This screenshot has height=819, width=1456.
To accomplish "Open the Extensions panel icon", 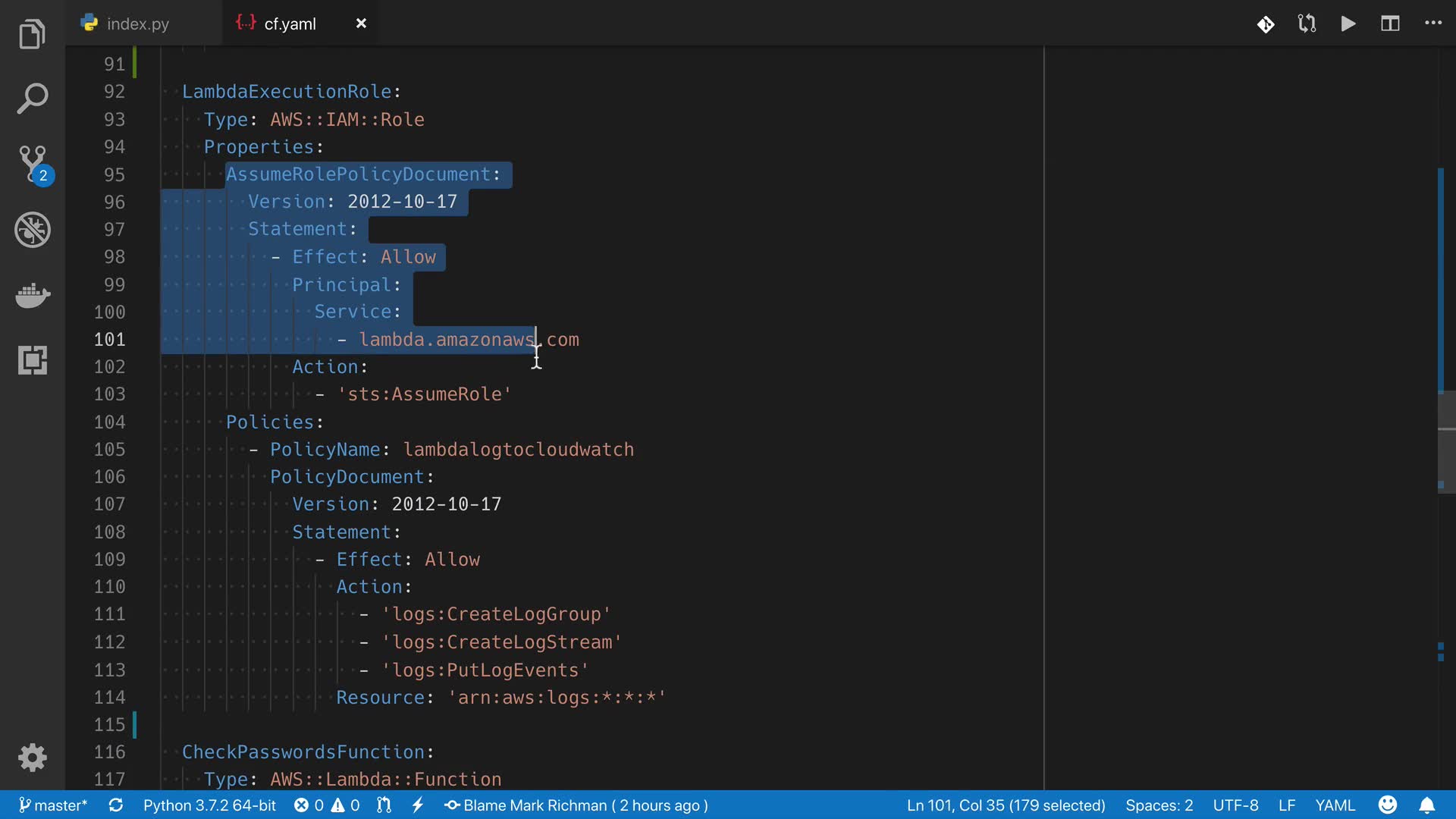I will 32,360.
